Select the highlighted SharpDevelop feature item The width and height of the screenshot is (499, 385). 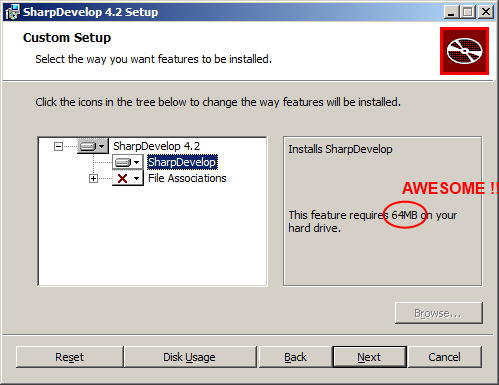click(182, 162)
